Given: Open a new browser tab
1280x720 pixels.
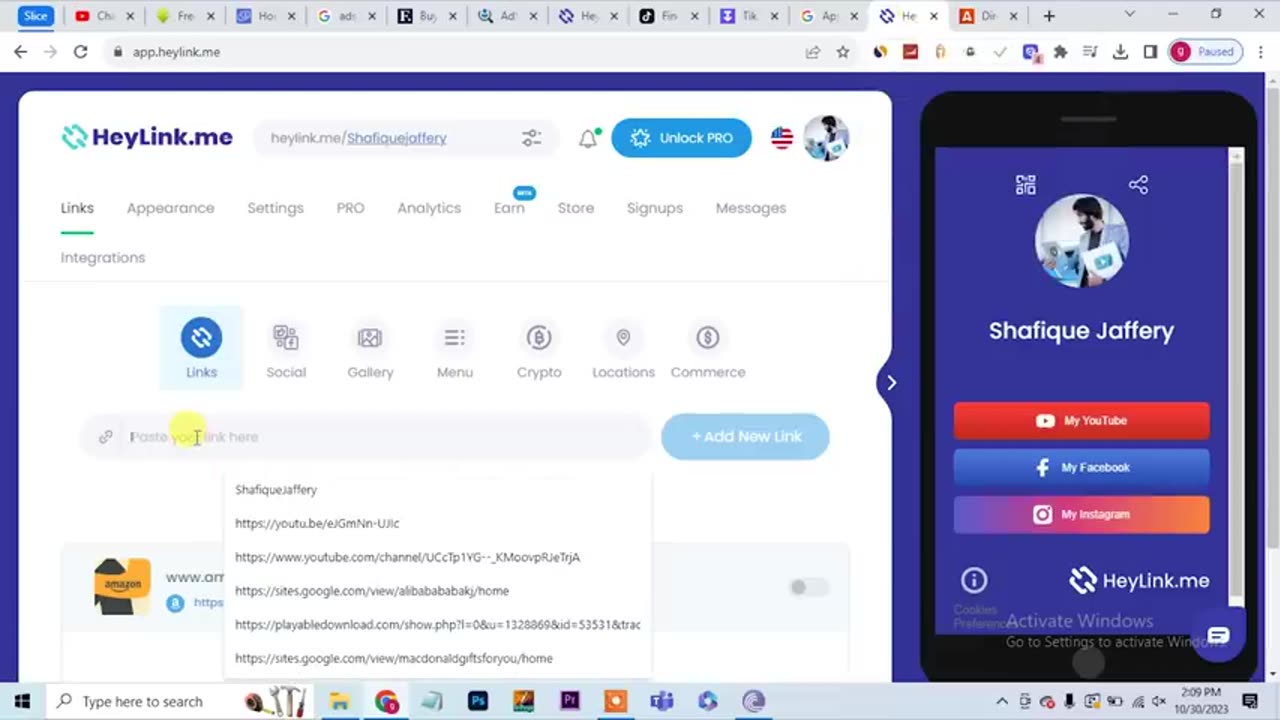Looking at the screenshot, I should point(1049,16).
